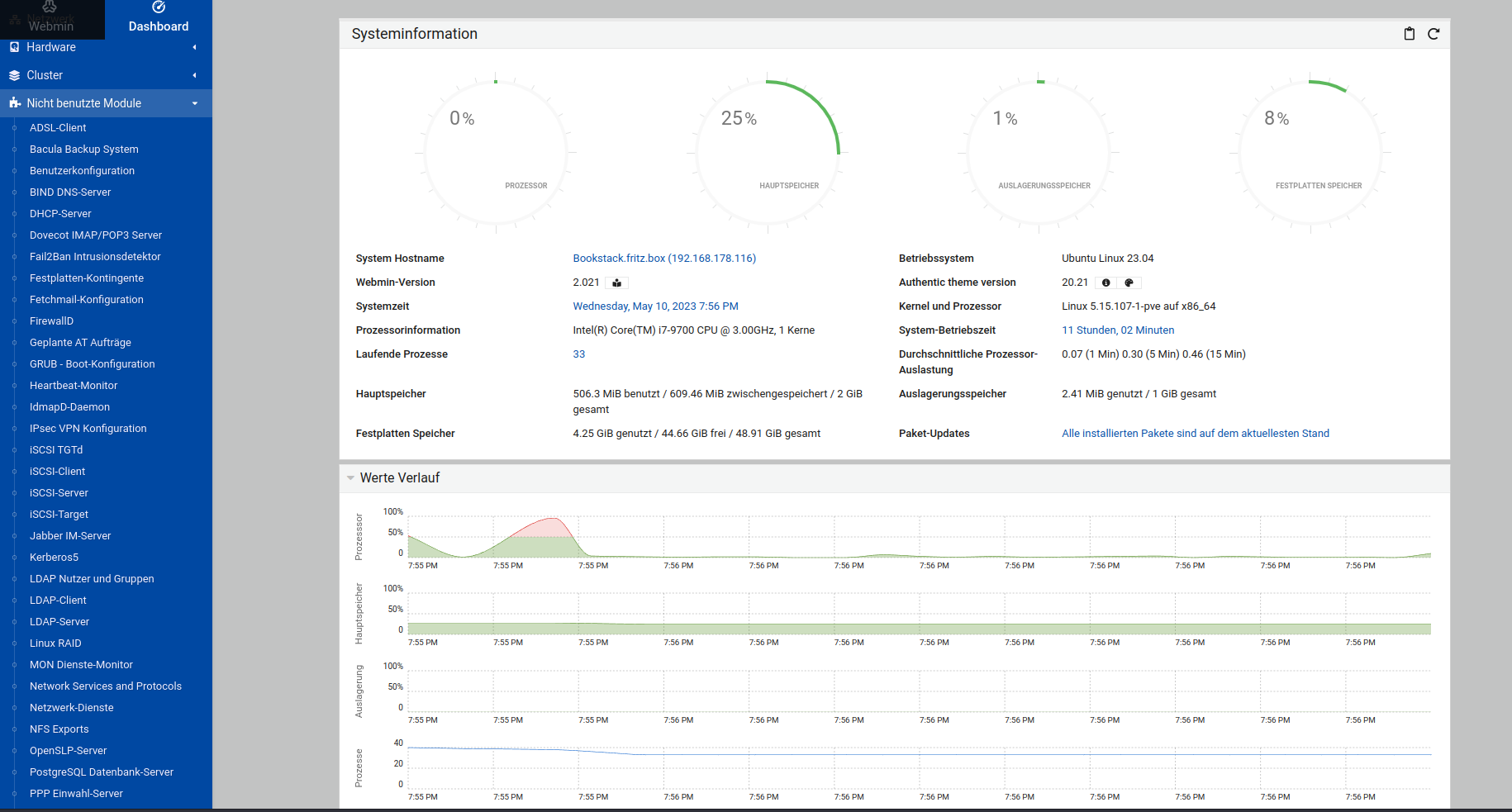
Task: Open ADSL-Client module
Action: coord(58,128)
